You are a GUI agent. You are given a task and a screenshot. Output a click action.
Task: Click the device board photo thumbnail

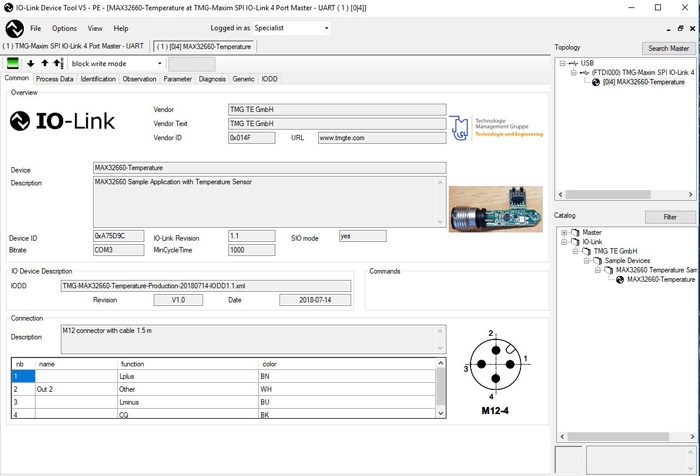tap(496, 209)
